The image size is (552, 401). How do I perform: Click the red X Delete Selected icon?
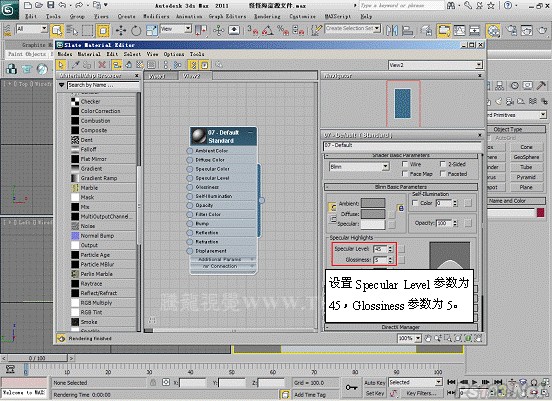102,65
